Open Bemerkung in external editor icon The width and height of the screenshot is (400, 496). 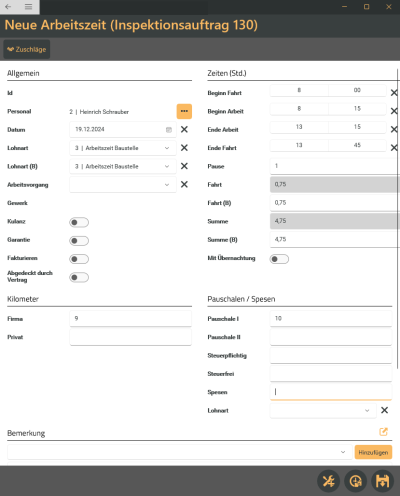pos(384,432)
